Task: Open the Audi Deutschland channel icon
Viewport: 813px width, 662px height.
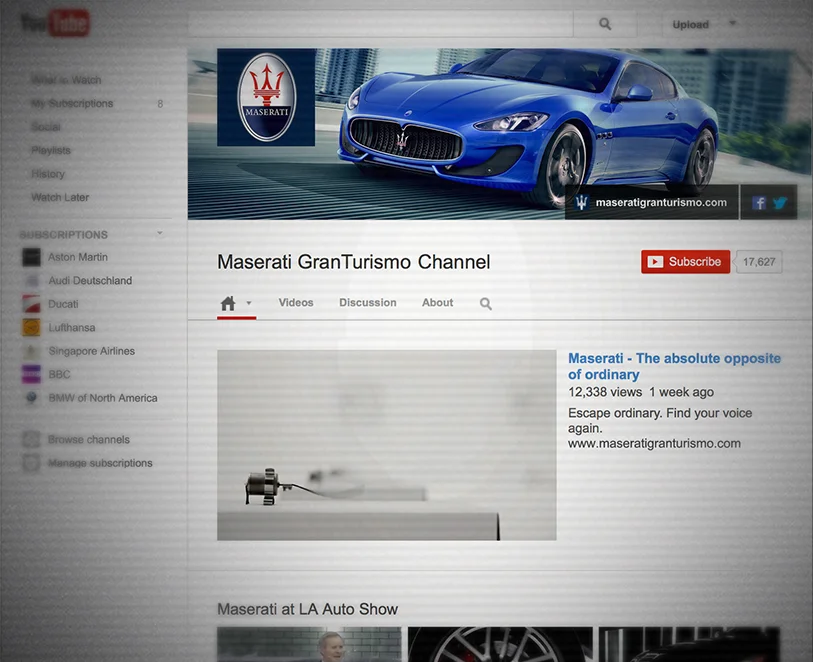Action: [x=31, y=280]
